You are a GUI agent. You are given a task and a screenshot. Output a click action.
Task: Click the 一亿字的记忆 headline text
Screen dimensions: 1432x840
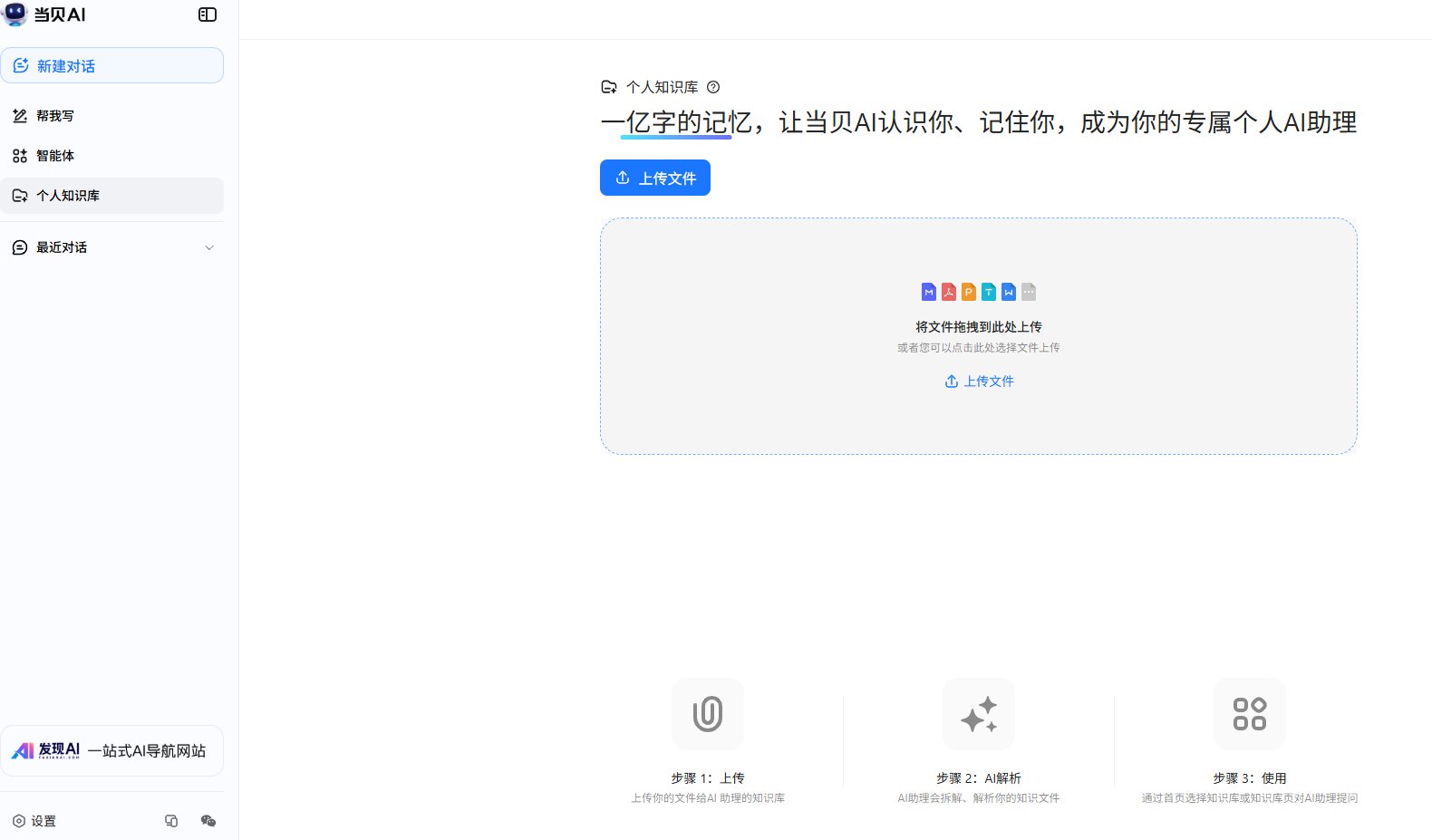tap(676, 121)
